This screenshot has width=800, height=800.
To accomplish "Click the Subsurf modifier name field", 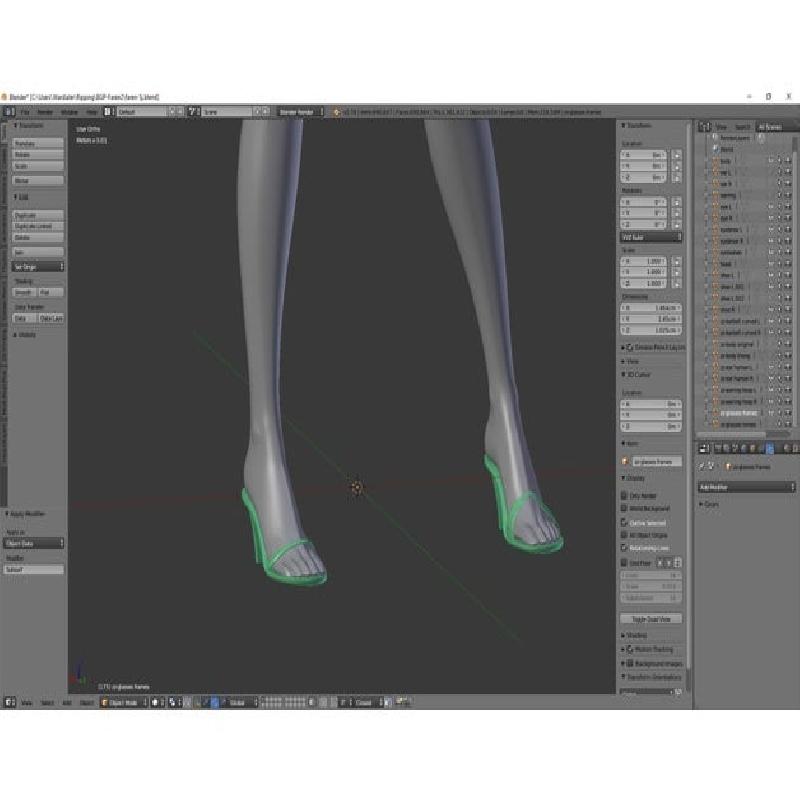I will coord(34,569).
